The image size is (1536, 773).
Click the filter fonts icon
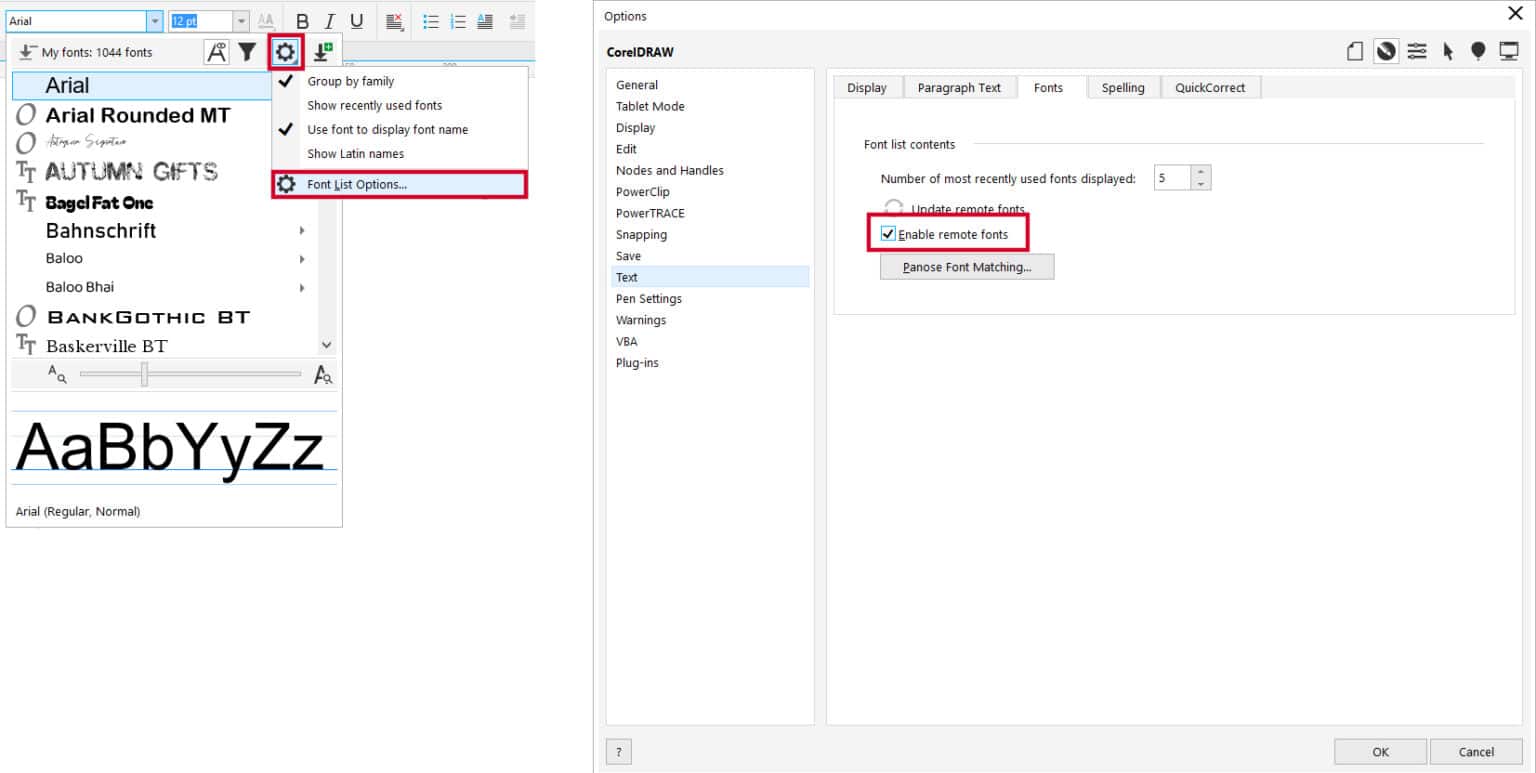coord(247,51)
